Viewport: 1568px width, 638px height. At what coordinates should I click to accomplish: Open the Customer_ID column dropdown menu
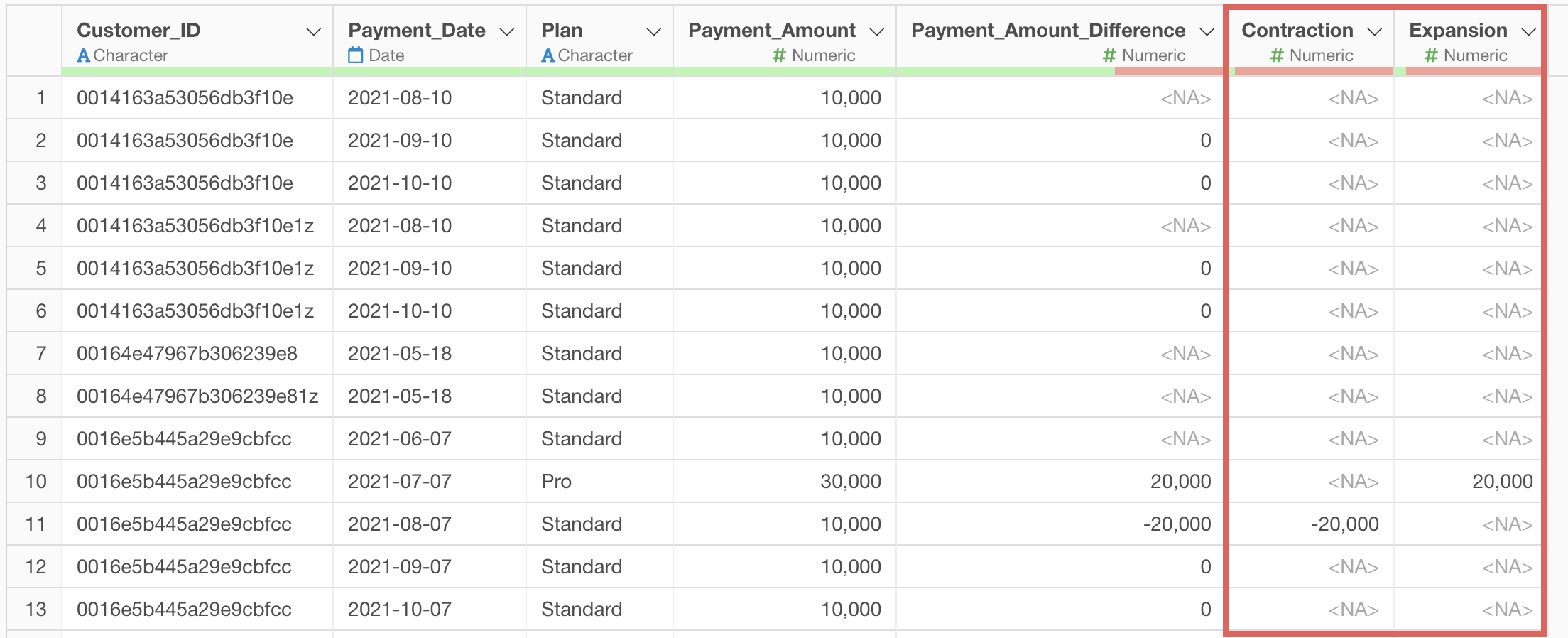click(x=313, y=32)
